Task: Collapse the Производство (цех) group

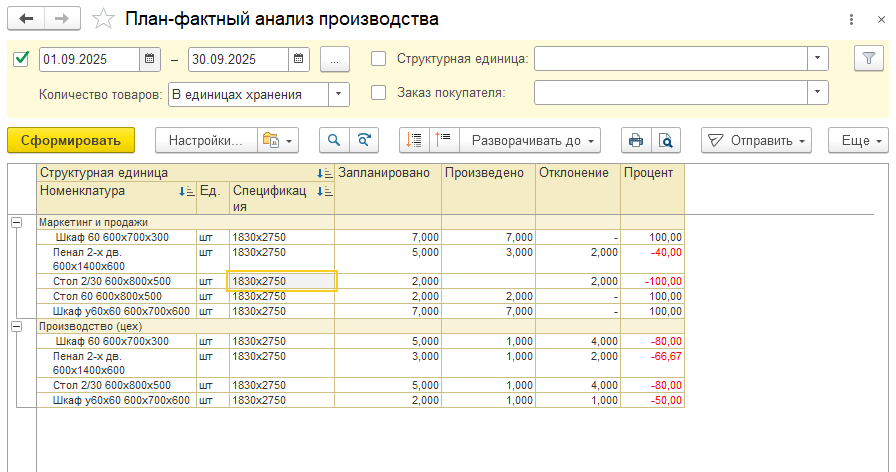Action: [16, 326]
